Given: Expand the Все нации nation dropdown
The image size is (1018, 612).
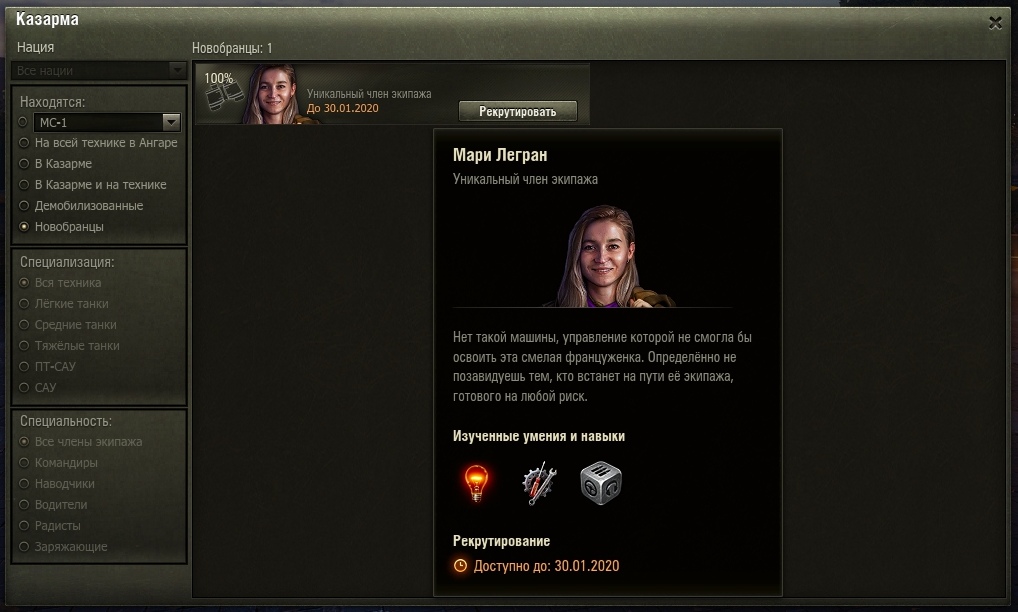Looking at the screenshot, I should pyautogui.click(x=99, y=70).
